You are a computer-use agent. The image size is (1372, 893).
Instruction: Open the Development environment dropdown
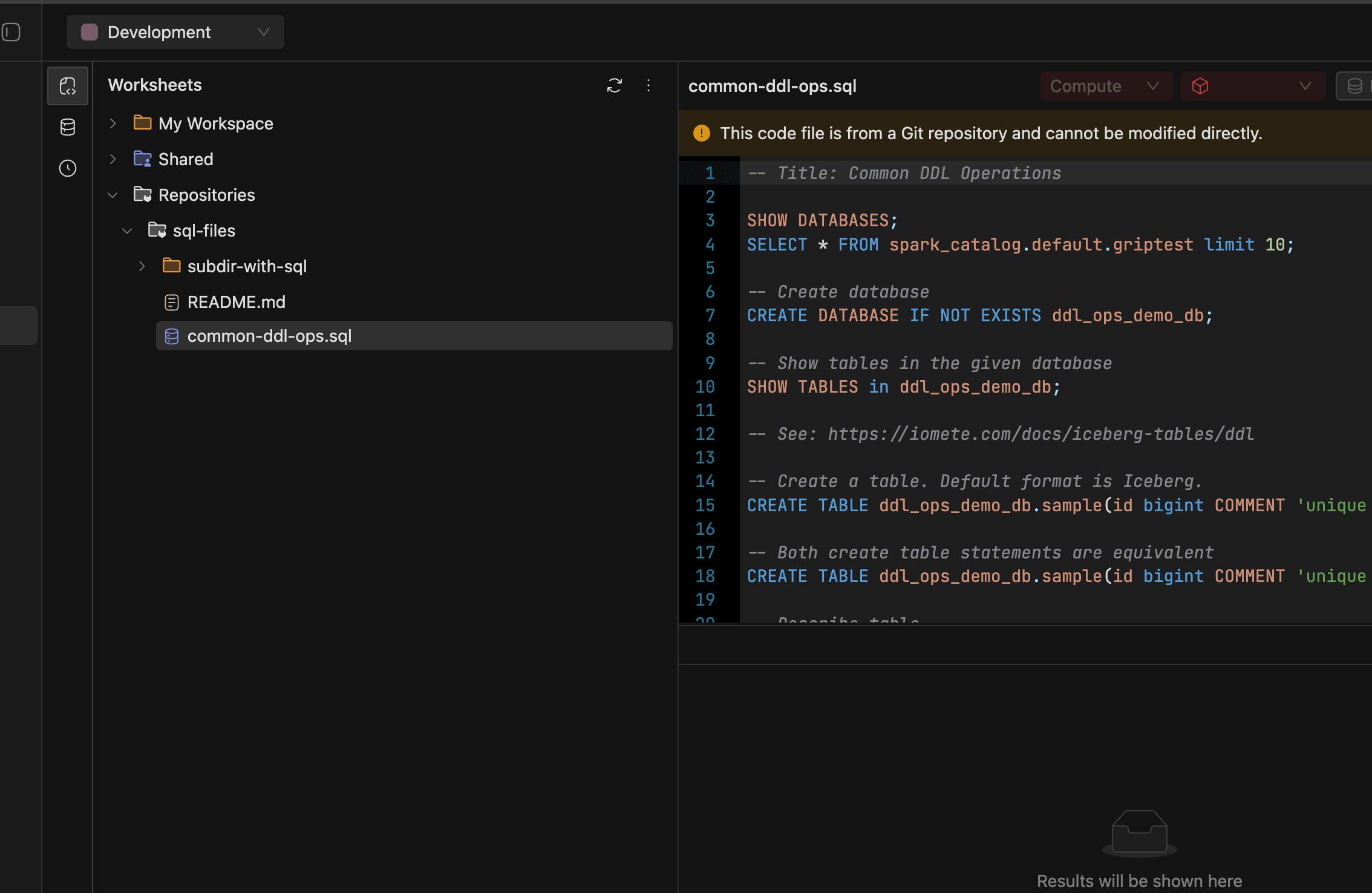pyautogui.click(x=175, y=32)
